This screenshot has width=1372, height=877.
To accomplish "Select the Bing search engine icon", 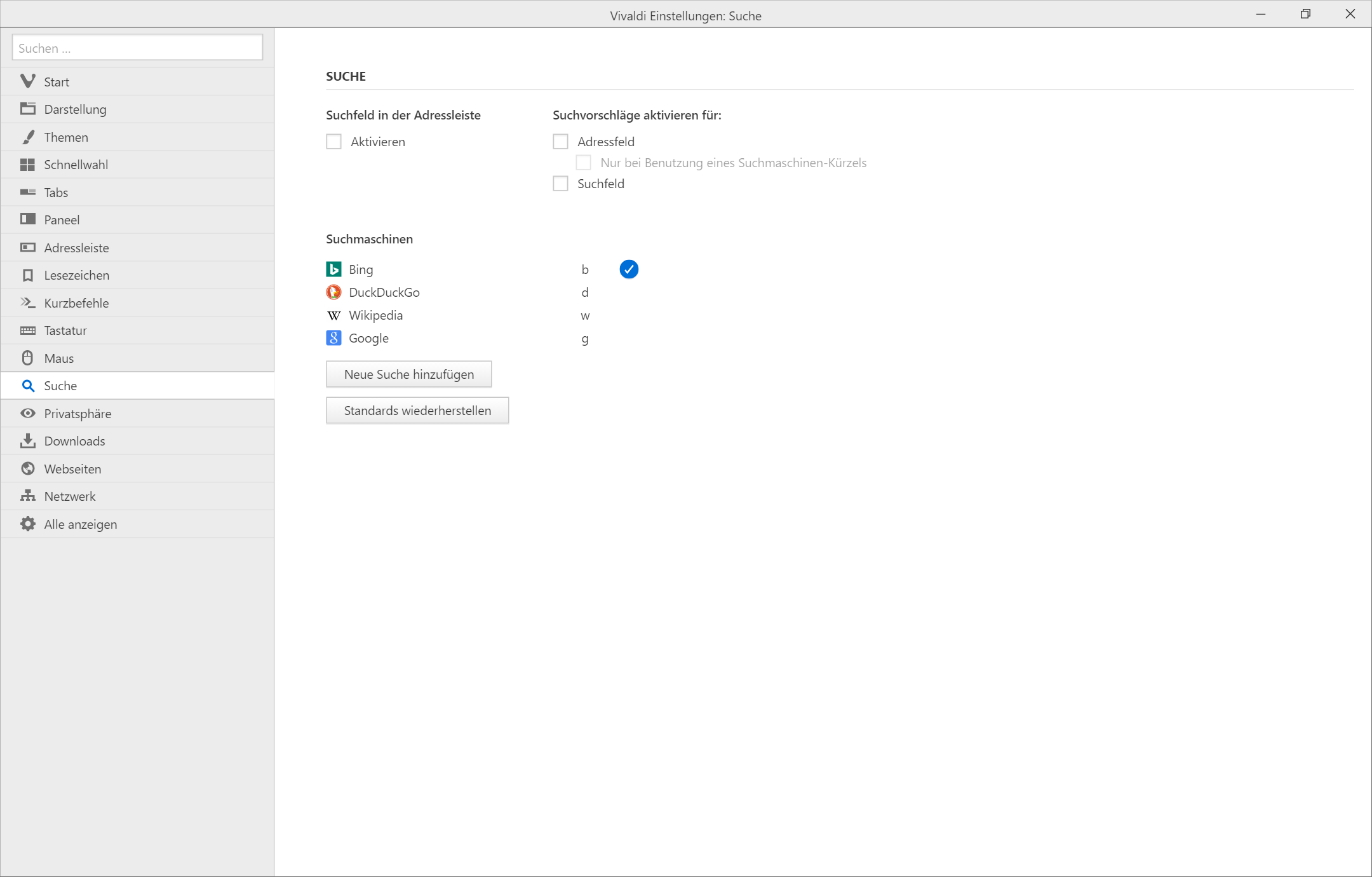I will point(333,269).
